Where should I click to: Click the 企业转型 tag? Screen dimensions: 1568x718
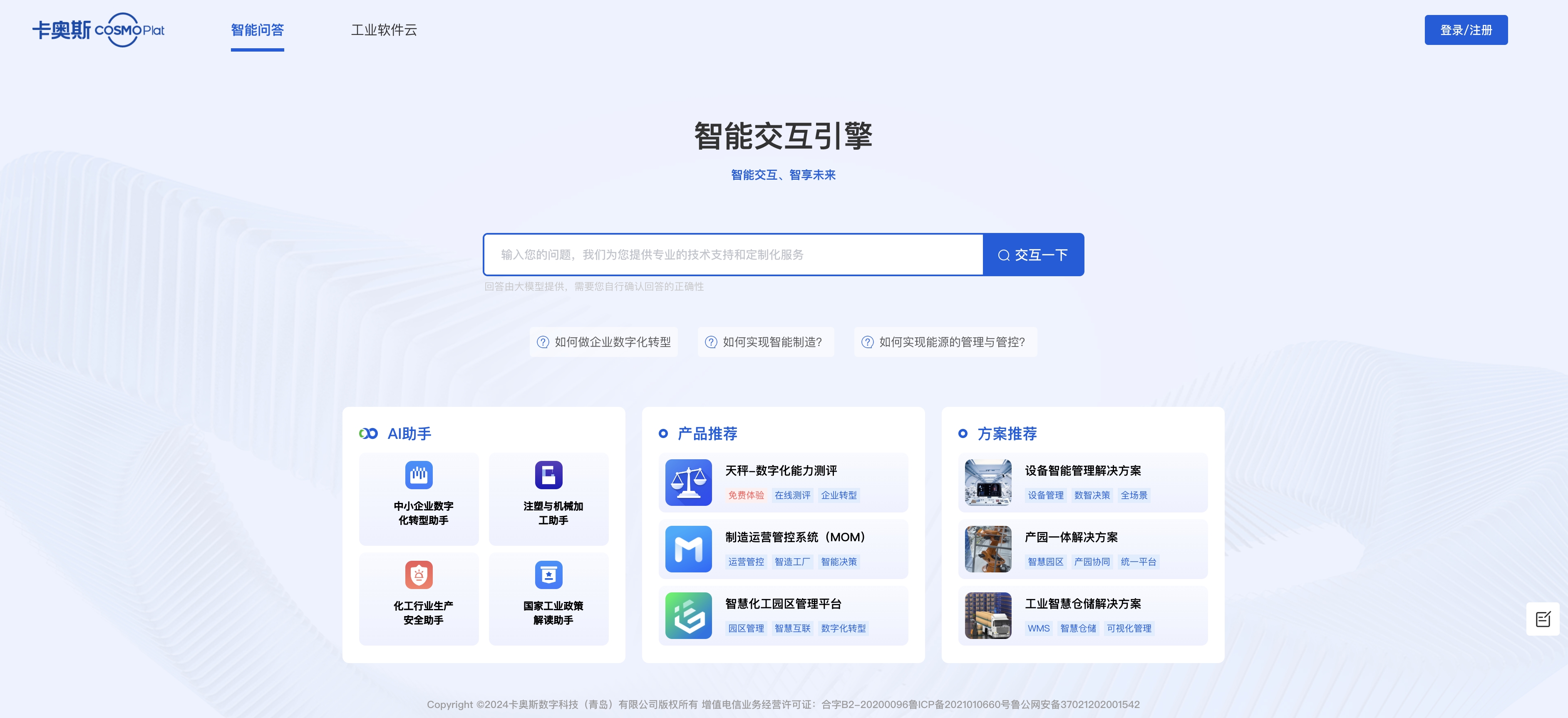tap(839, 495)
